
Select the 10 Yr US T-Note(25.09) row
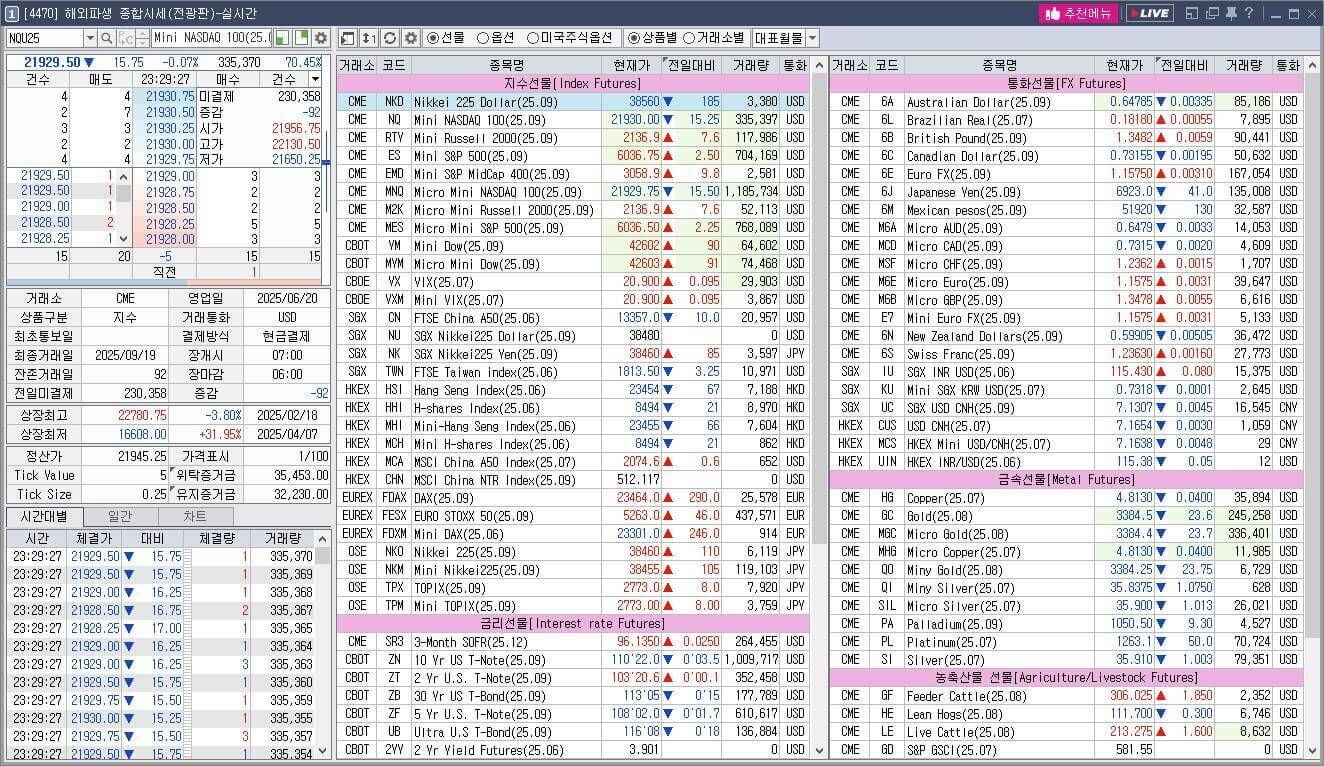point(573,659)
